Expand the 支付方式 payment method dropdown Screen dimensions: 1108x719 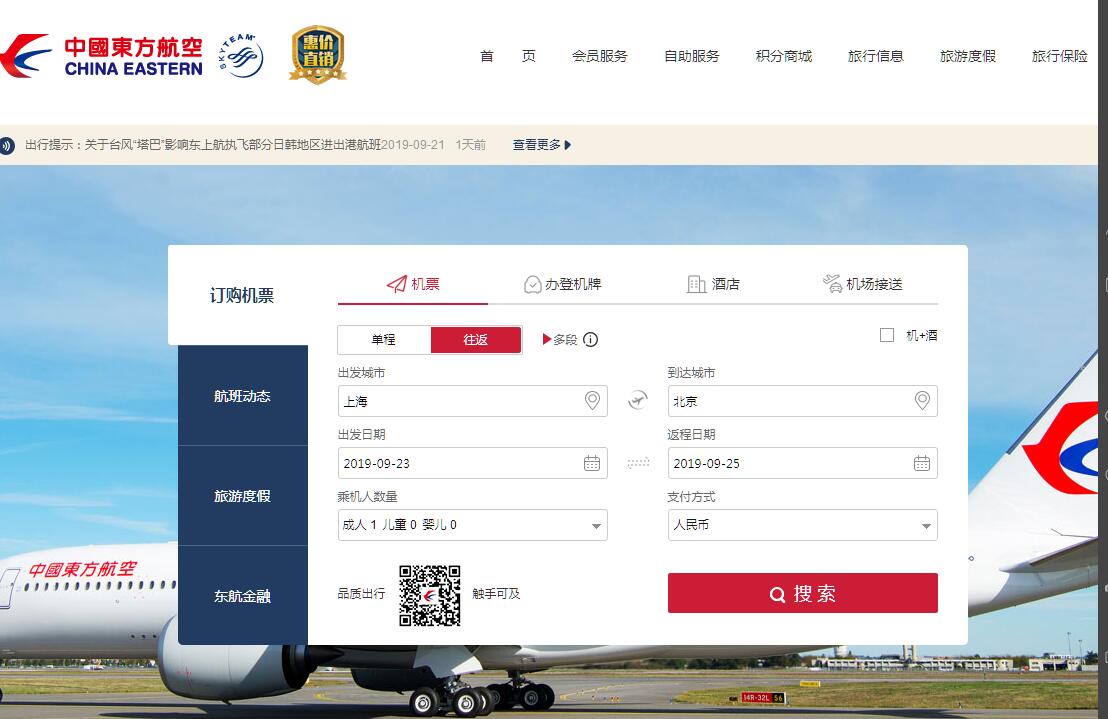tap(926, 526)
